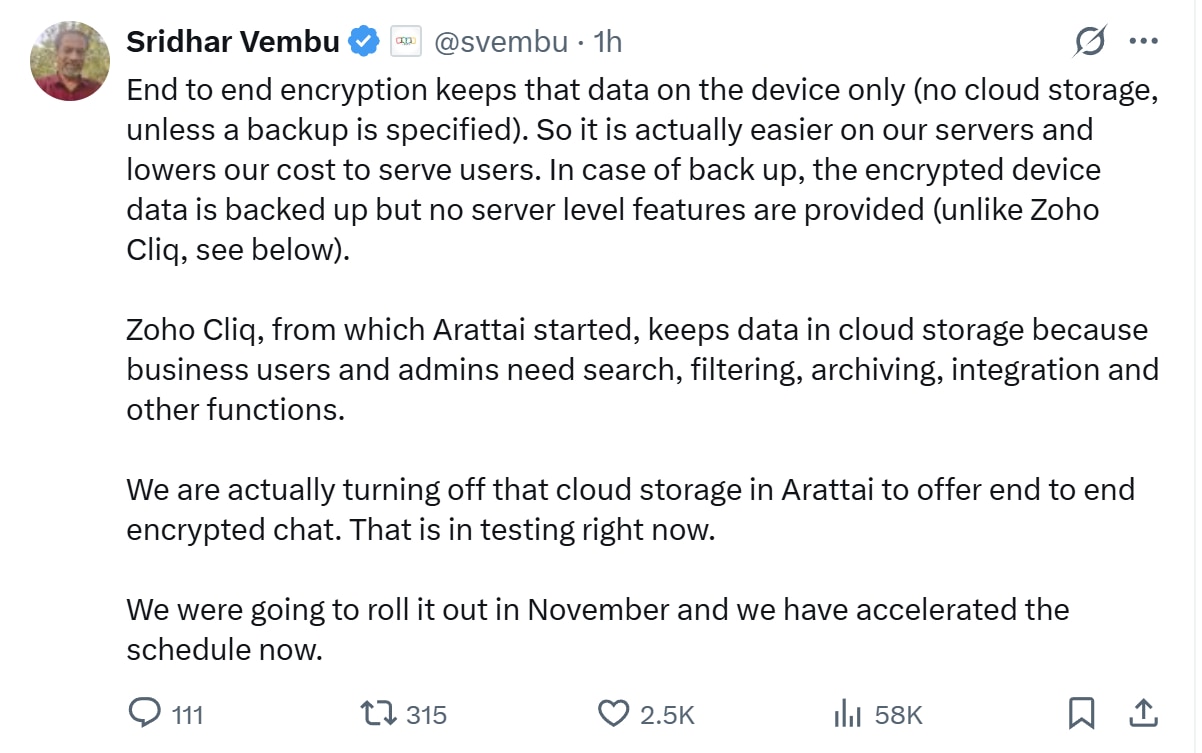Click the 1h post timestamp
1202x753 pixels.
[607, 41]
